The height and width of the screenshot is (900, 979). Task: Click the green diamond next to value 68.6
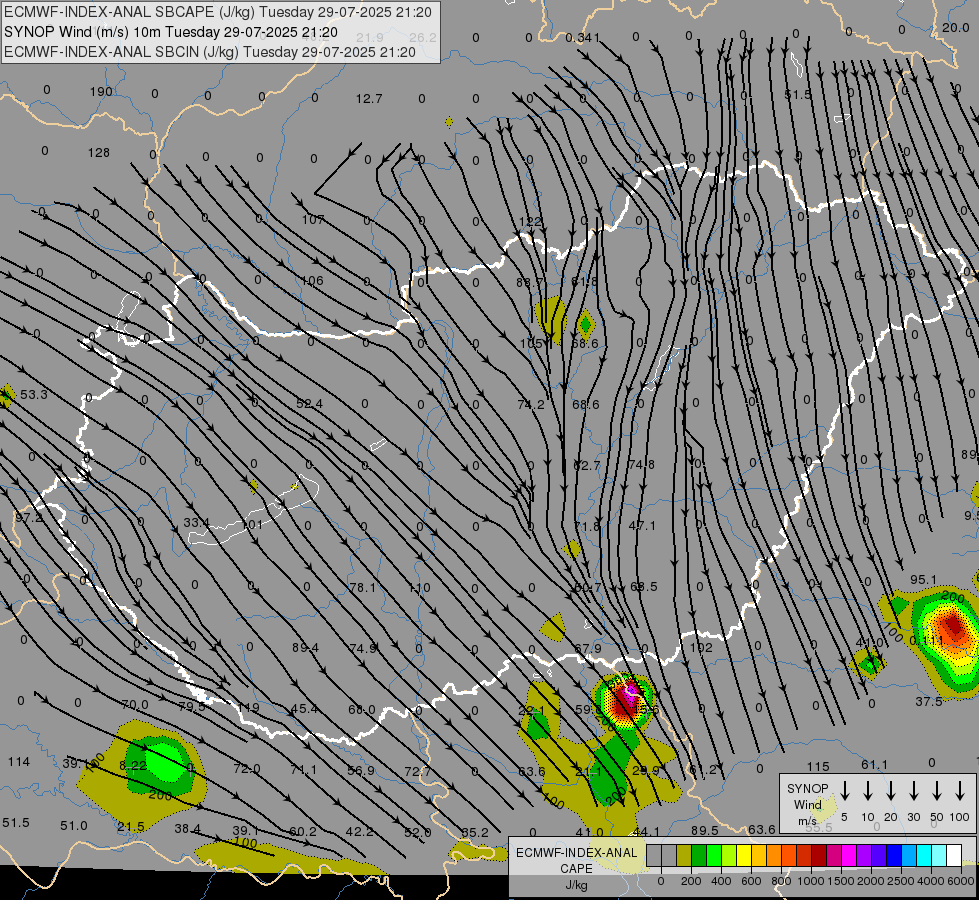point(585,324)
